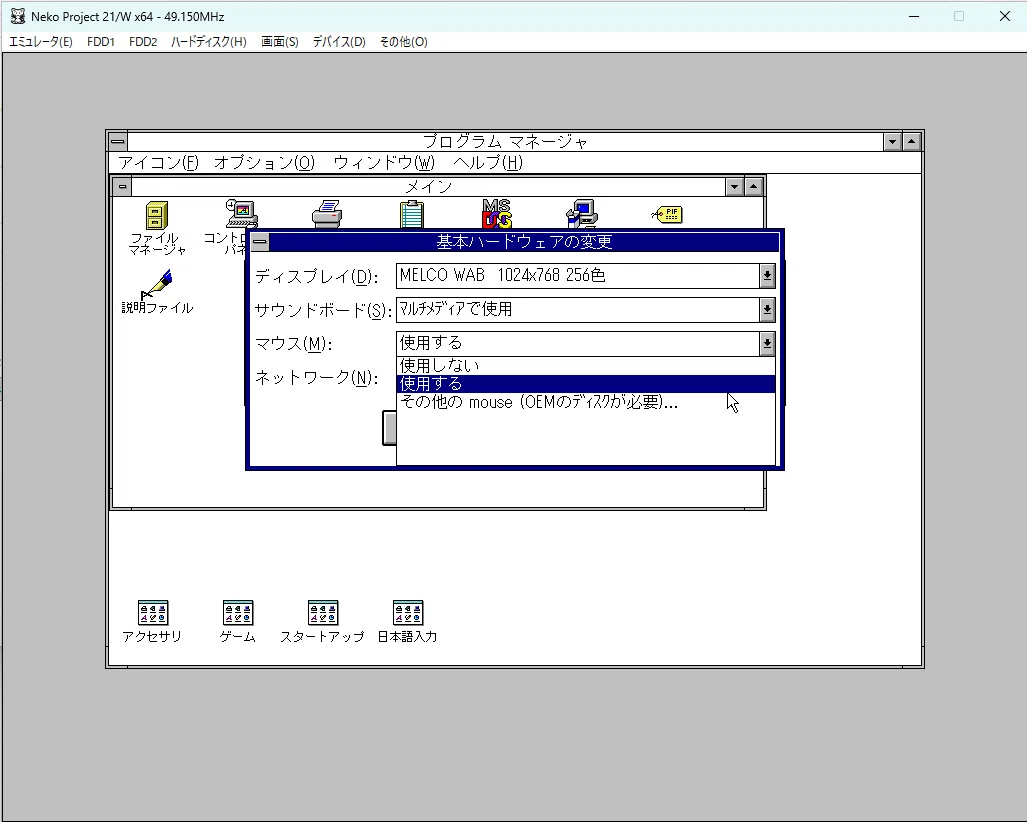The width and height of the screenshot is (1027, 822).
Task: Maximize the プログラム マネージャ window
Action: click(912, 141)
